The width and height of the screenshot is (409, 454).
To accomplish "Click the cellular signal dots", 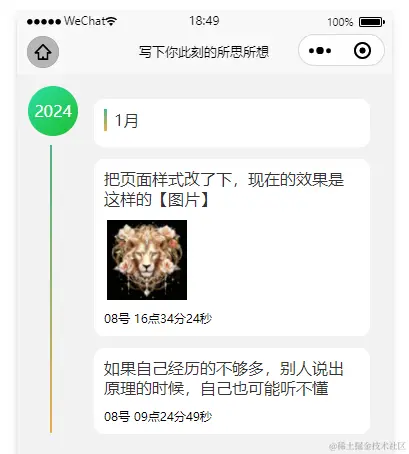I will point(44,22).
